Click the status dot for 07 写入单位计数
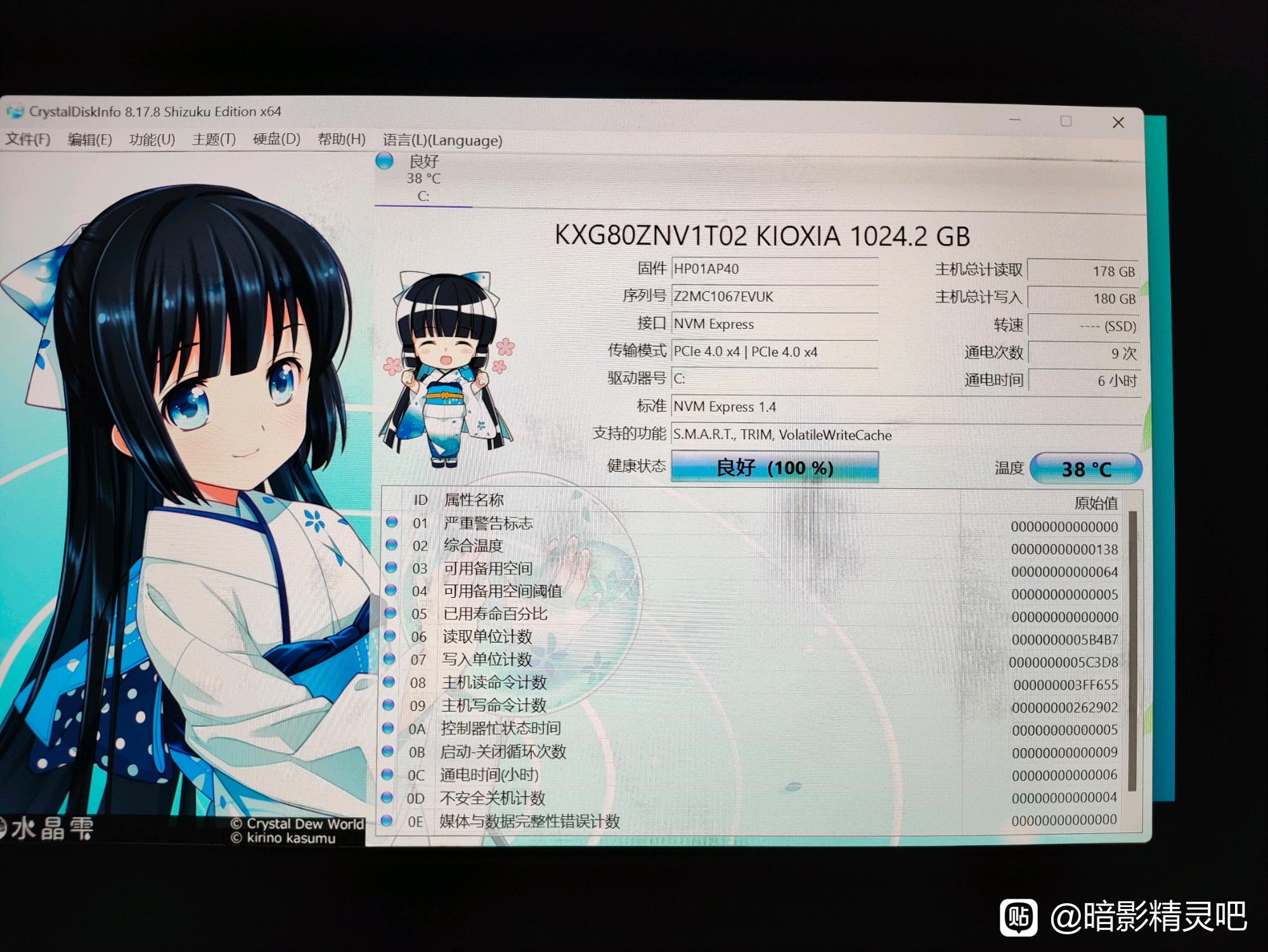The height and width of the screenshot is (952, 1268). pos(389,659)
